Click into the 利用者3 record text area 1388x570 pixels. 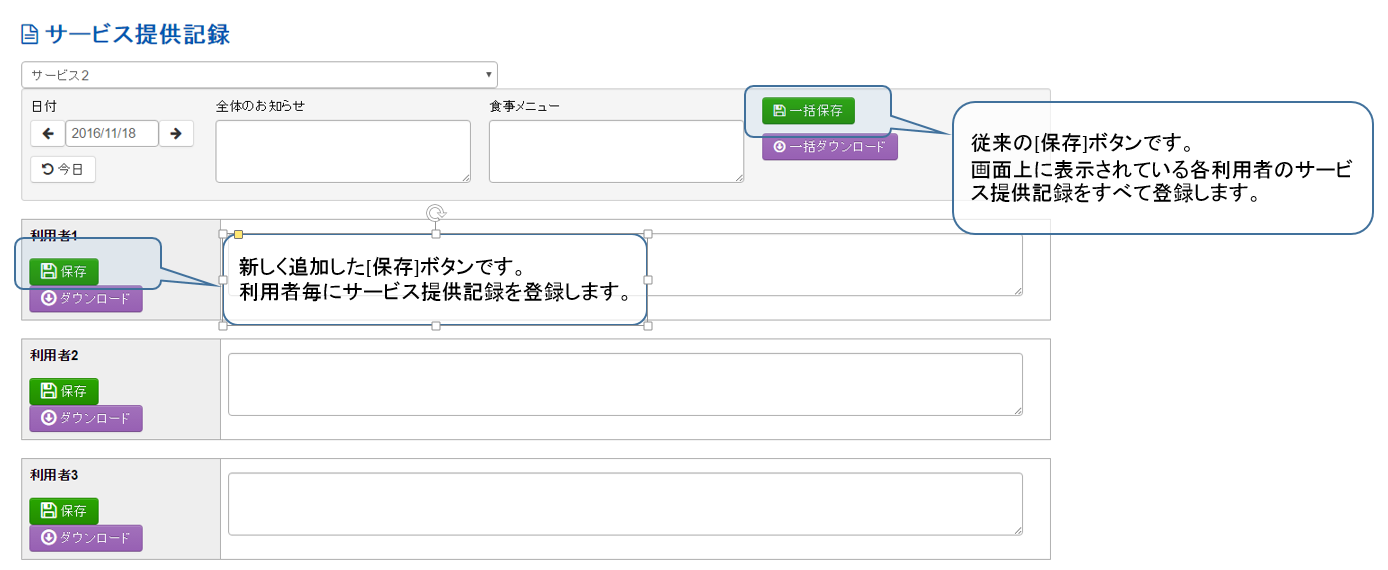pos(625,504)
